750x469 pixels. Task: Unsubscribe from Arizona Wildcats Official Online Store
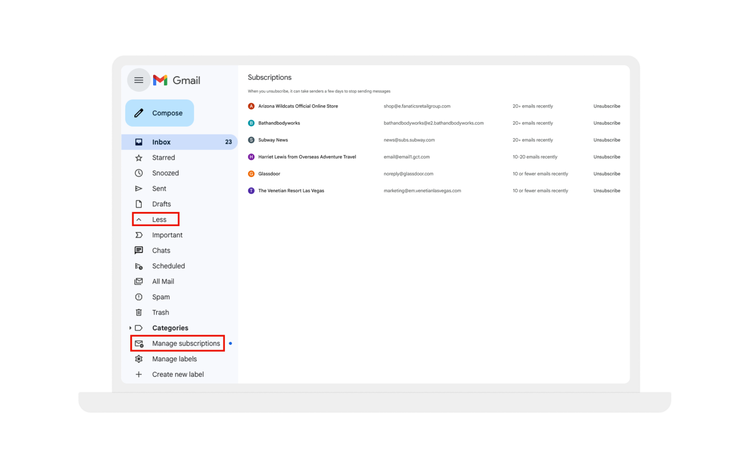point(606,106)
